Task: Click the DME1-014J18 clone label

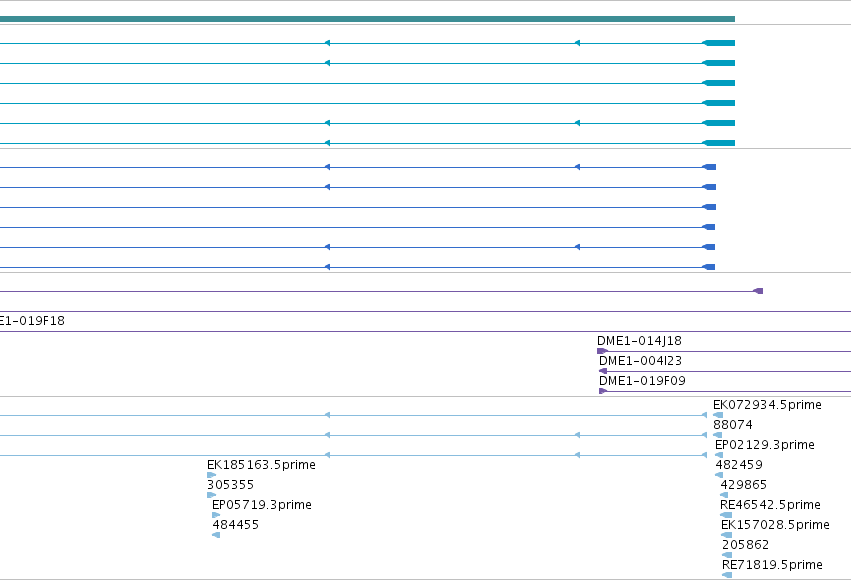Action: click(x=639, y=341)
